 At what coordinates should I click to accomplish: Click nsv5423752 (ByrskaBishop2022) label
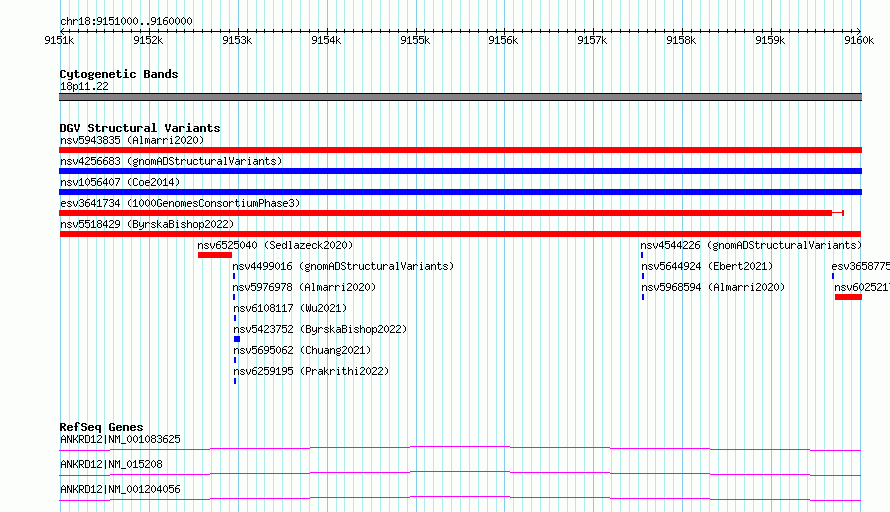point(320,329)
